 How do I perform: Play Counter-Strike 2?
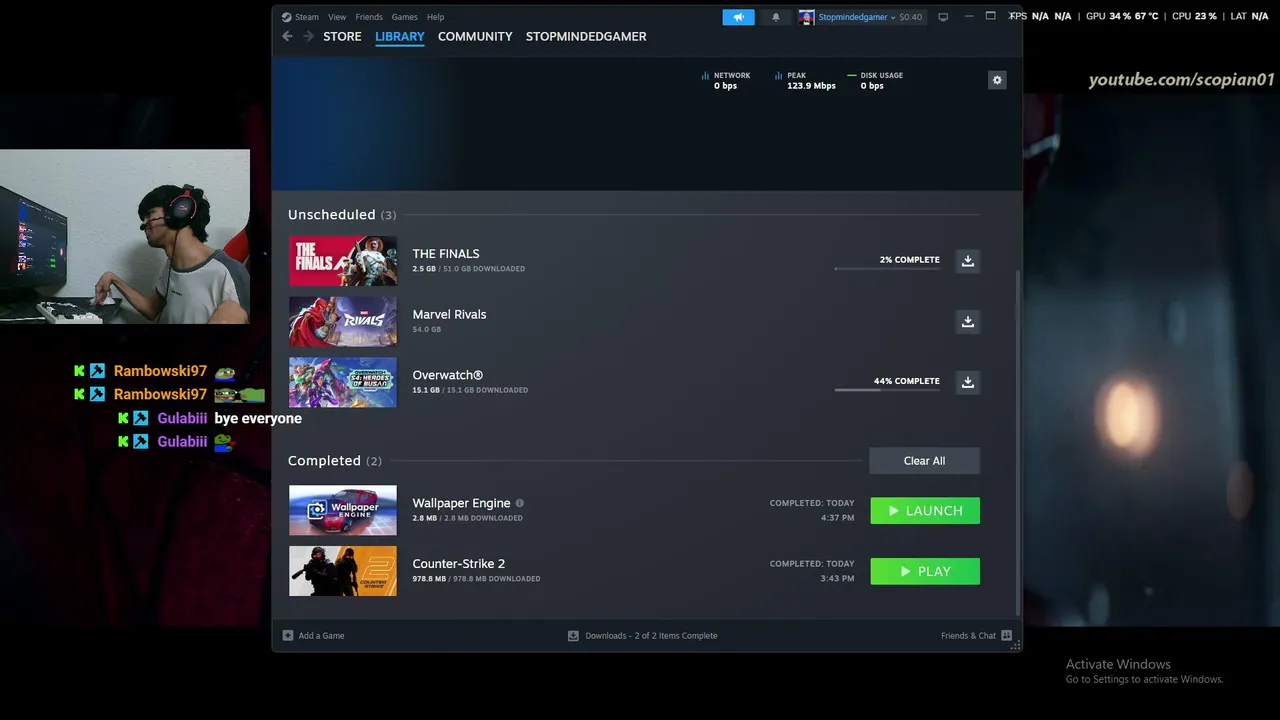click(925, 571)
